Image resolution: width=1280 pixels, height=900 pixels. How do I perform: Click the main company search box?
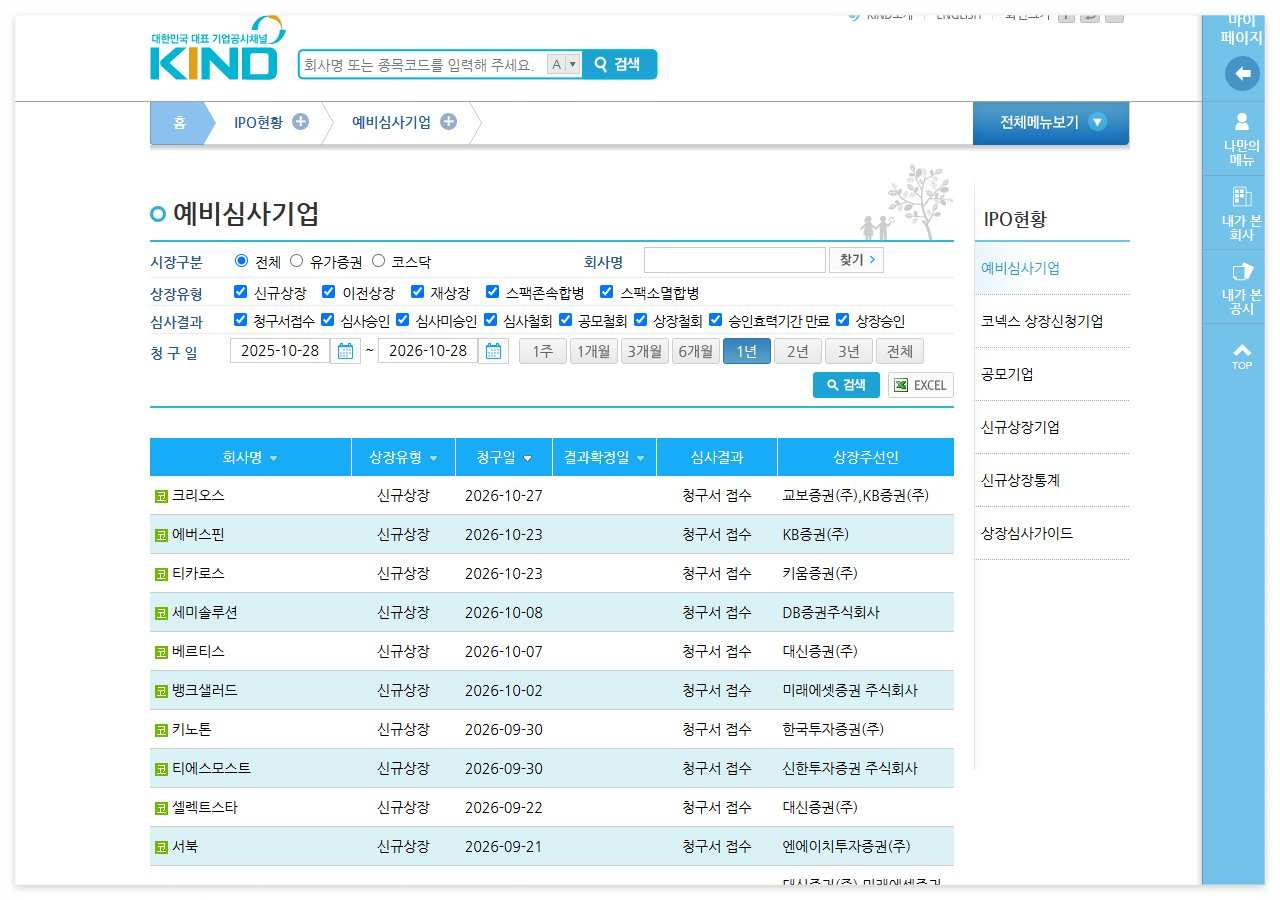(x=423, y=64)
